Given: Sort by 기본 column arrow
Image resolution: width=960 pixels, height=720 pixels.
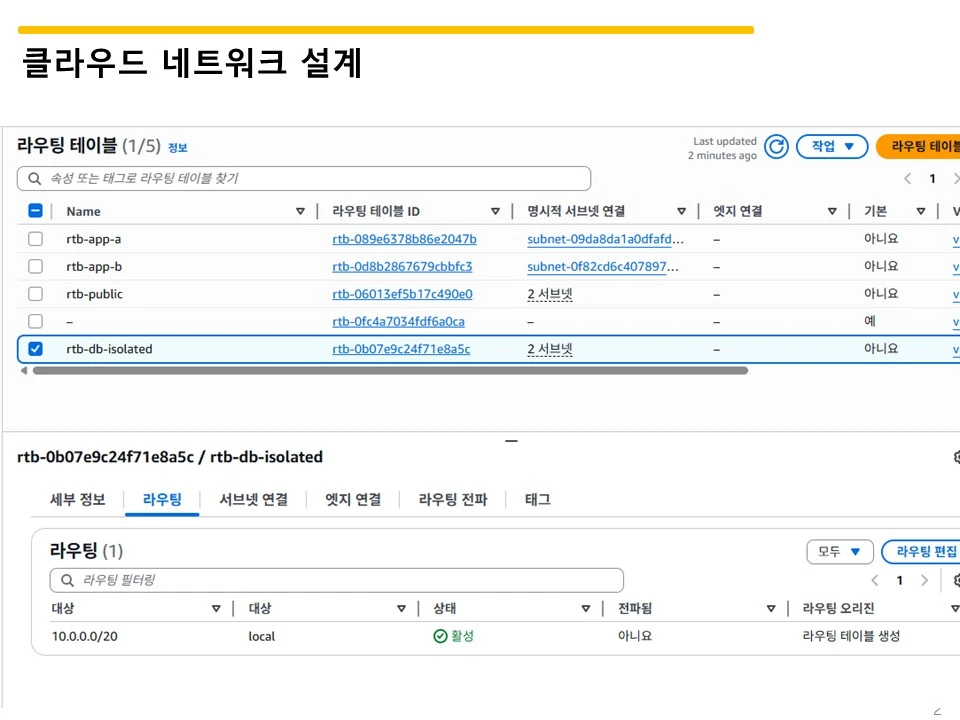Looking at the screenshot, I should [x=921, y=211].
